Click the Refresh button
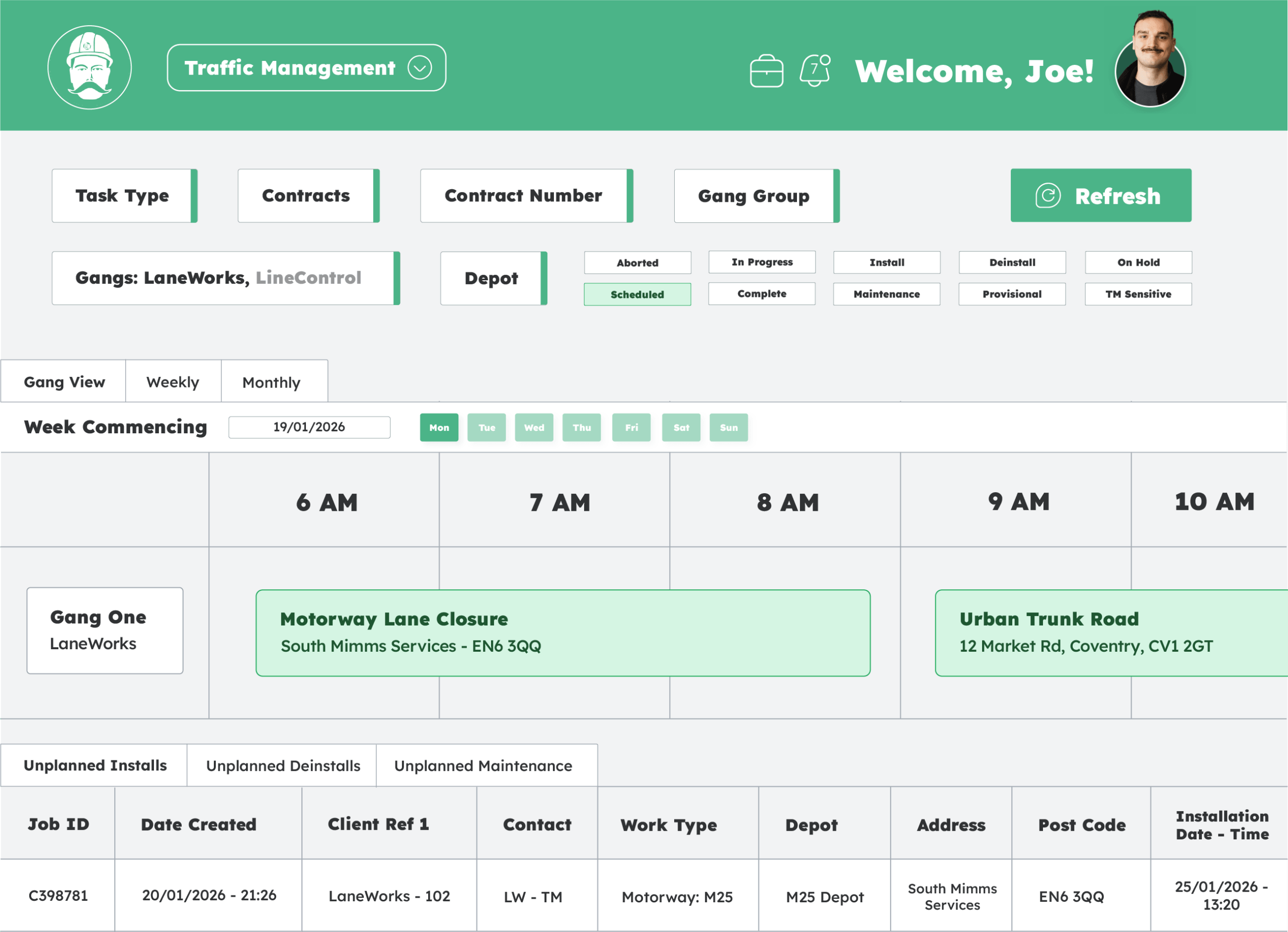Viewport: 1288px width, 932px height. tap(1101, 195)
